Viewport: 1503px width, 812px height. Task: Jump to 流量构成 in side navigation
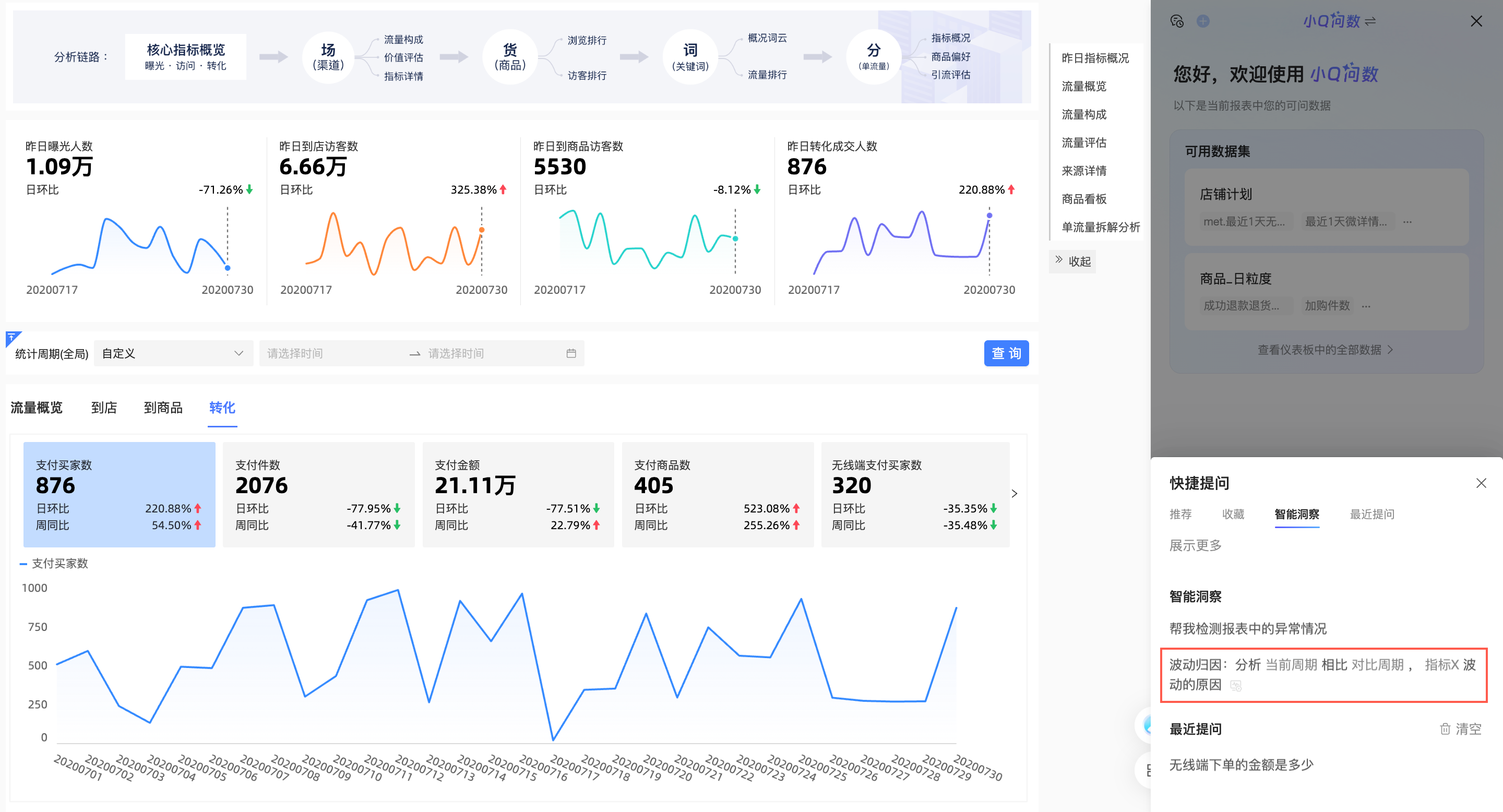(1083, 114)
